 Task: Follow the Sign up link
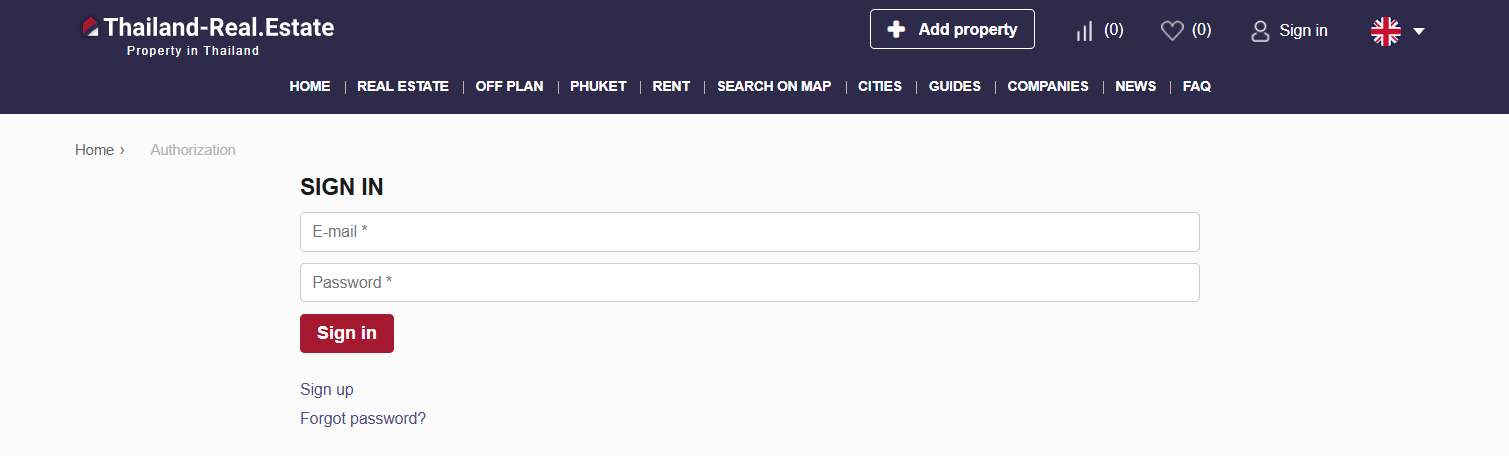pos(327,389)
